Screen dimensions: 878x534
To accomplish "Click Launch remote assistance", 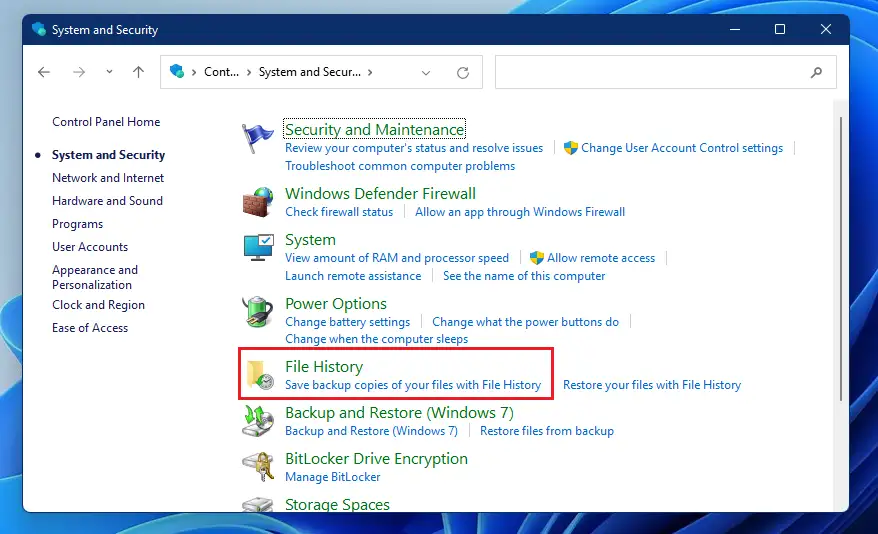I will [353, 275].
